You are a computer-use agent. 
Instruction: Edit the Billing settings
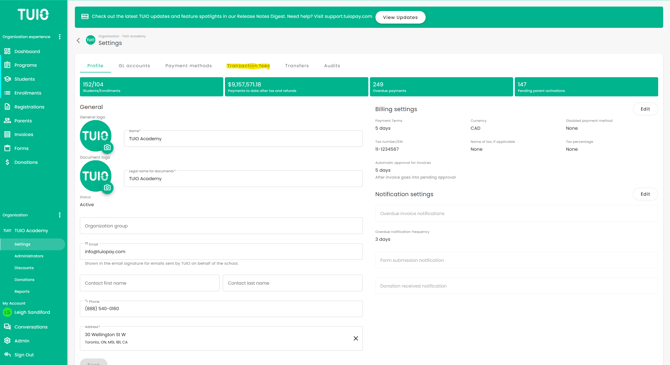[x=645, y=109]
